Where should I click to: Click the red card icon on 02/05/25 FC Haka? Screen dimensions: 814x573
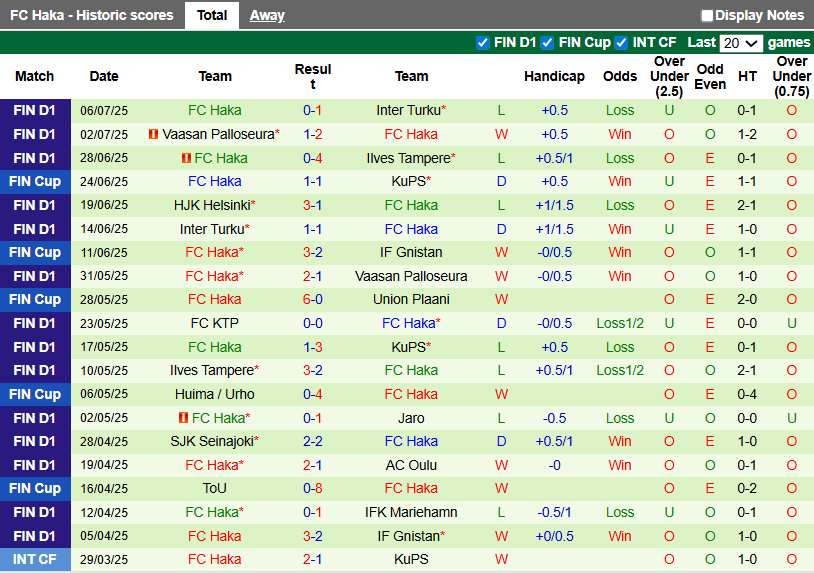point(183,418)
